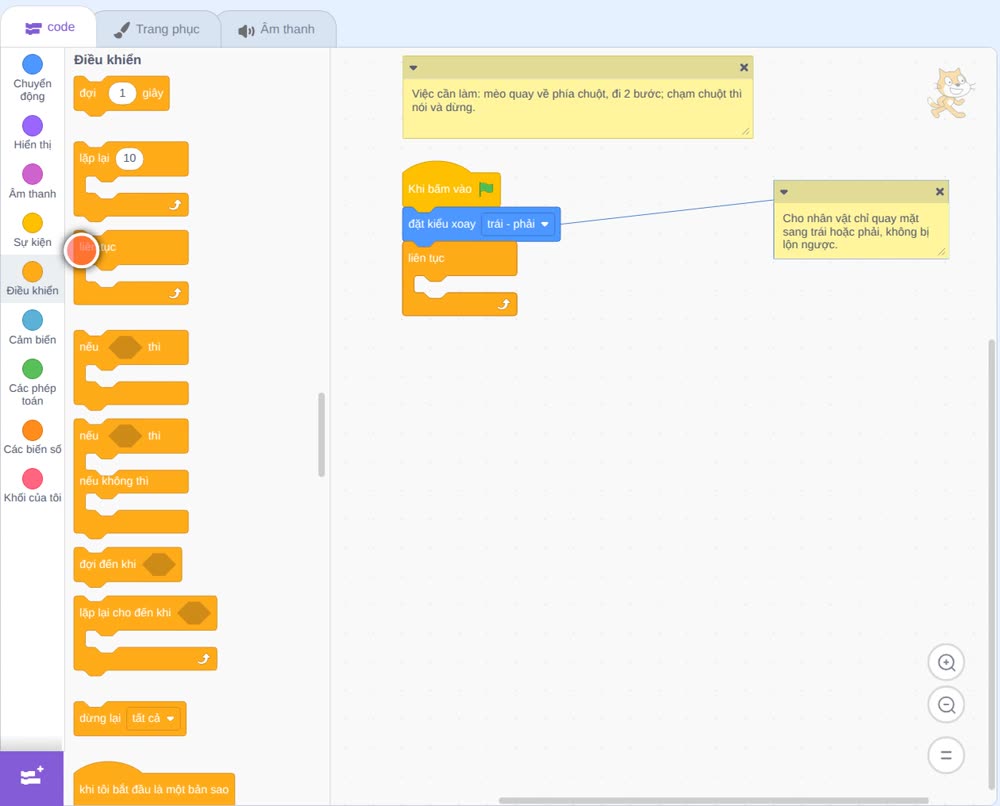Open the Âm thanh tab
Image resolution: width=1000 pixels, height=806 pixels.
(x=277, y=29)
